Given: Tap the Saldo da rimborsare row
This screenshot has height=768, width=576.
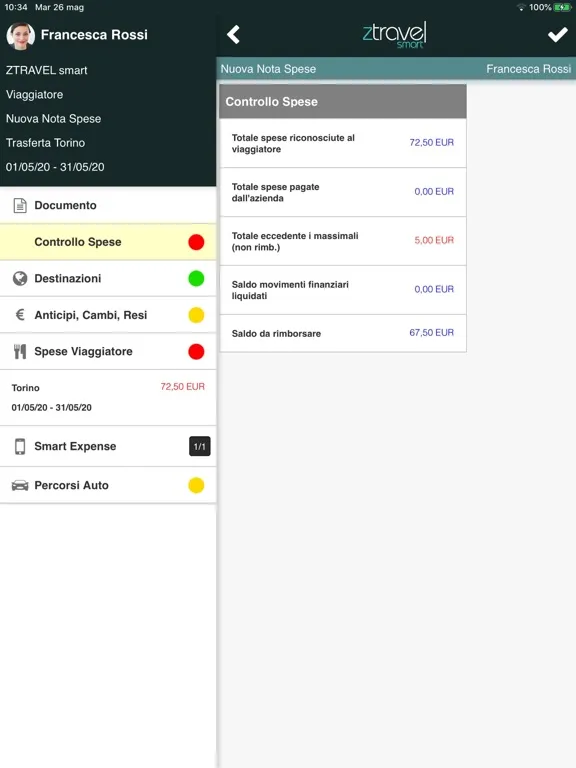Looking at the screenshot, I should click(x=343, y=333).
